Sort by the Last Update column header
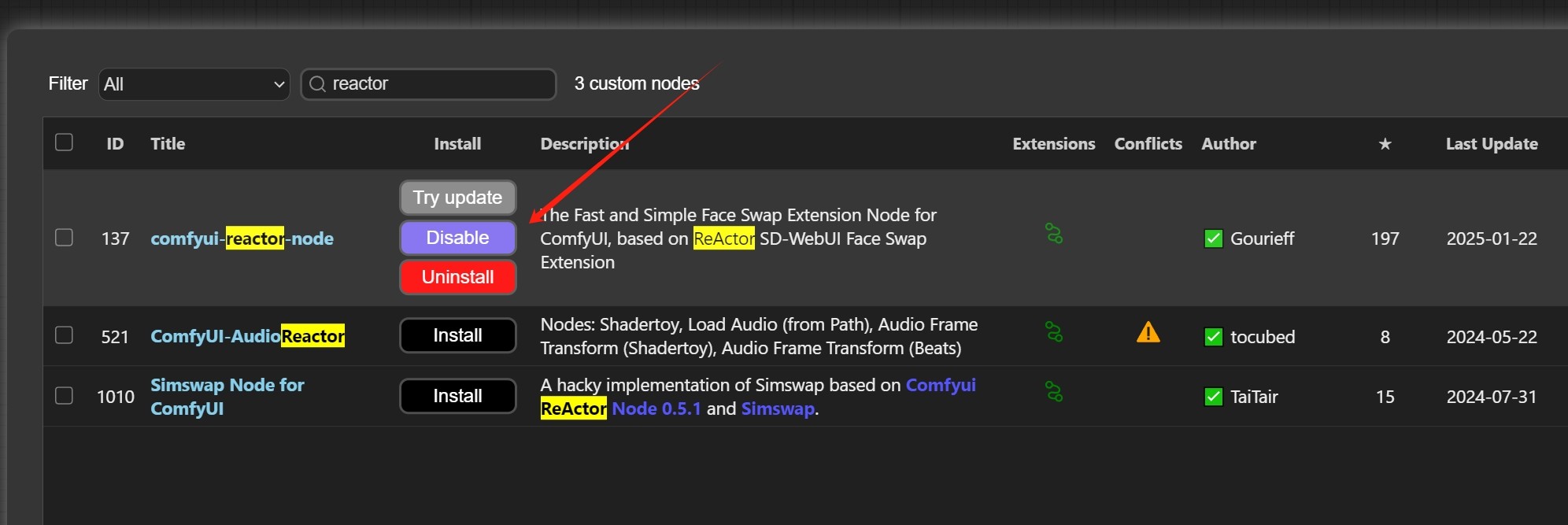 coord(1492,144)
